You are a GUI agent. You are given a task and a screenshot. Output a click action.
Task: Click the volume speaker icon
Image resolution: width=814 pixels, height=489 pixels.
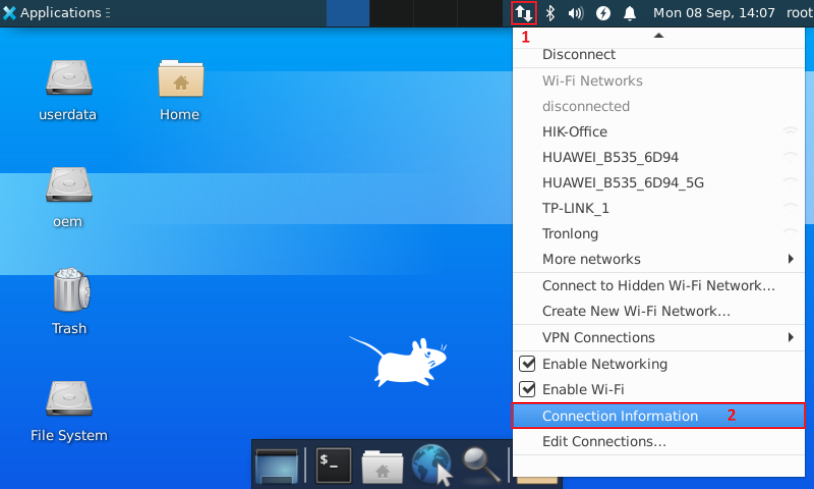click(x=576, y=13)
